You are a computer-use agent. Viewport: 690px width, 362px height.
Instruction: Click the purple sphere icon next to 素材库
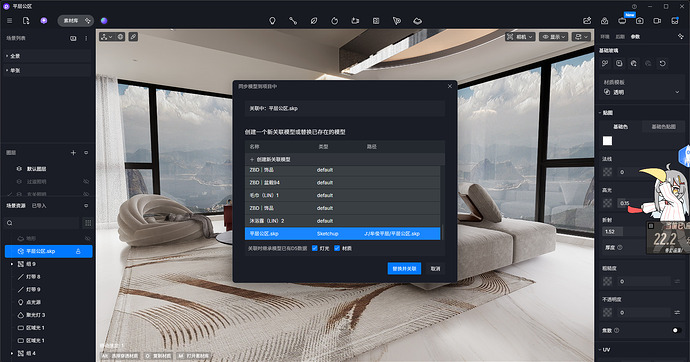pos(104,21)
